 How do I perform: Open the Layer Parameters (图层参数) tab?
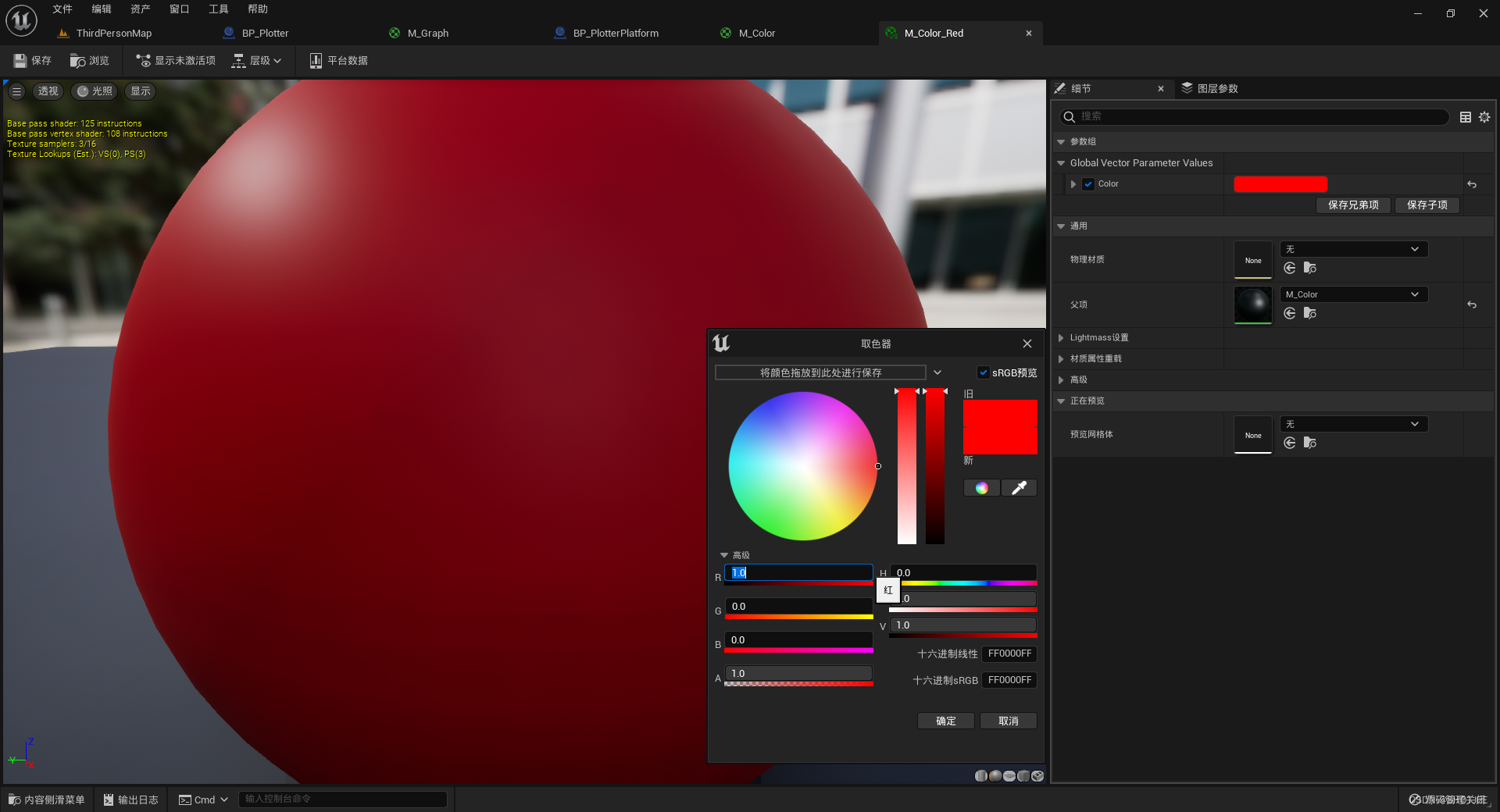tap(1210, 88)
